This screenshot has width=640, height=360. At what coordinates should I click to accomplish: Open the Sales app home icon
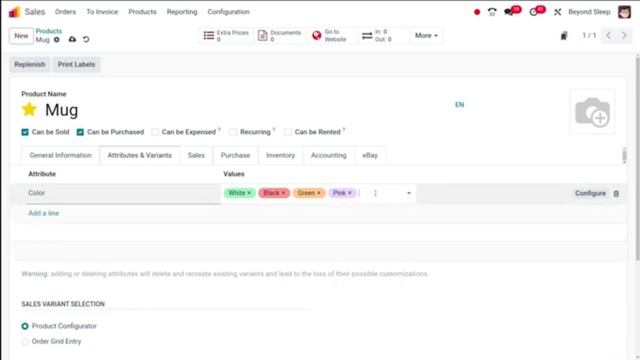[14, 12]
